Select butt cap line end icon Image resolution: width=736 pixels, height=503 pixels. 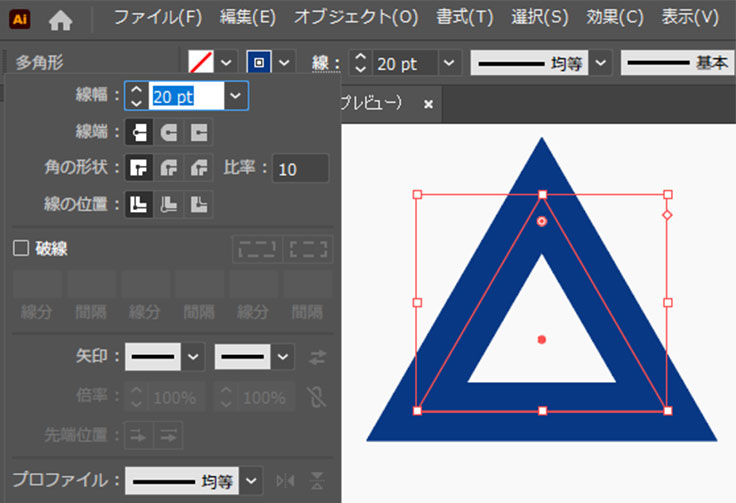[x=139, y=132]
